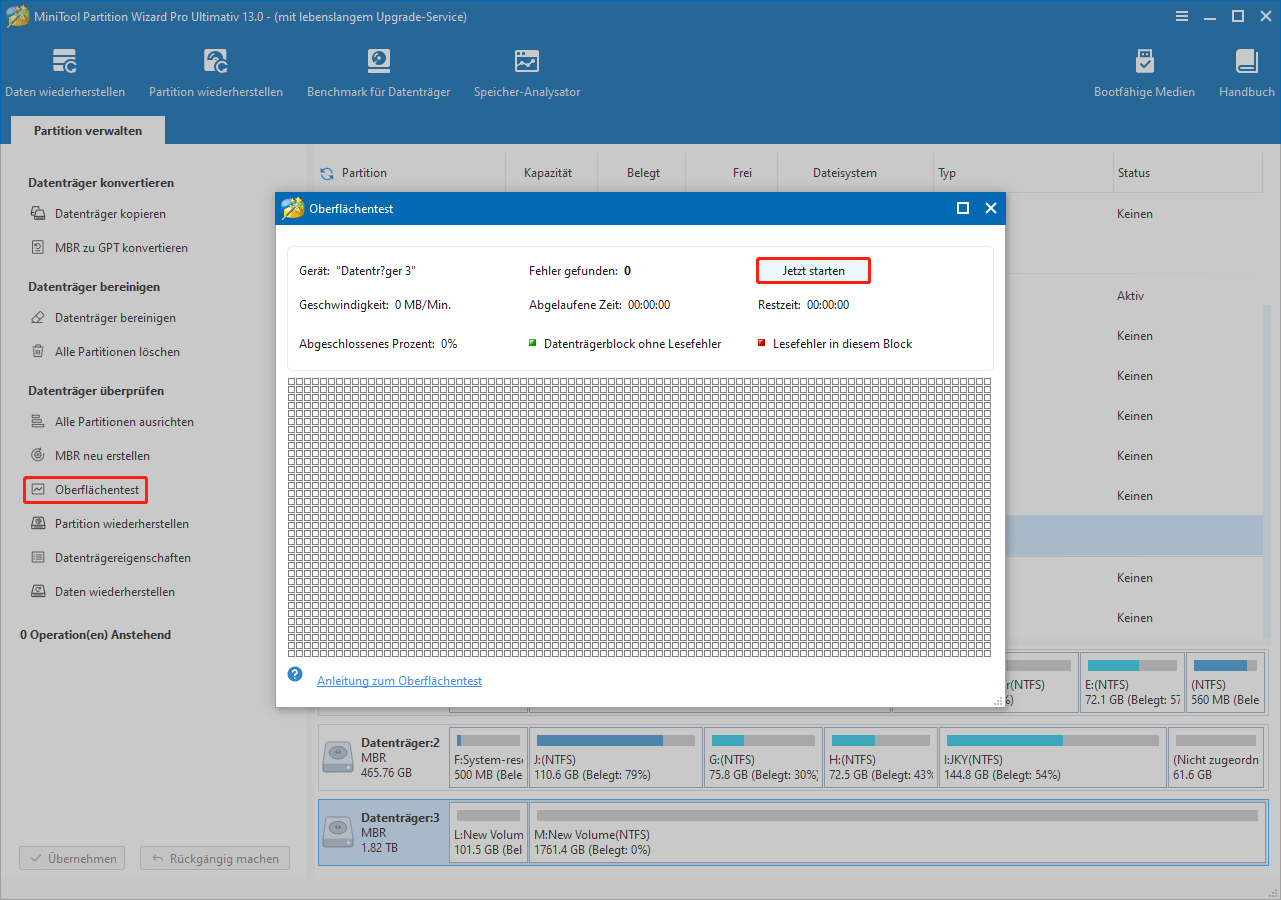Open the Handbuch manual
Image resolution: width=1281 pixels, height=900 pixels.
(x=1246, y=73)
